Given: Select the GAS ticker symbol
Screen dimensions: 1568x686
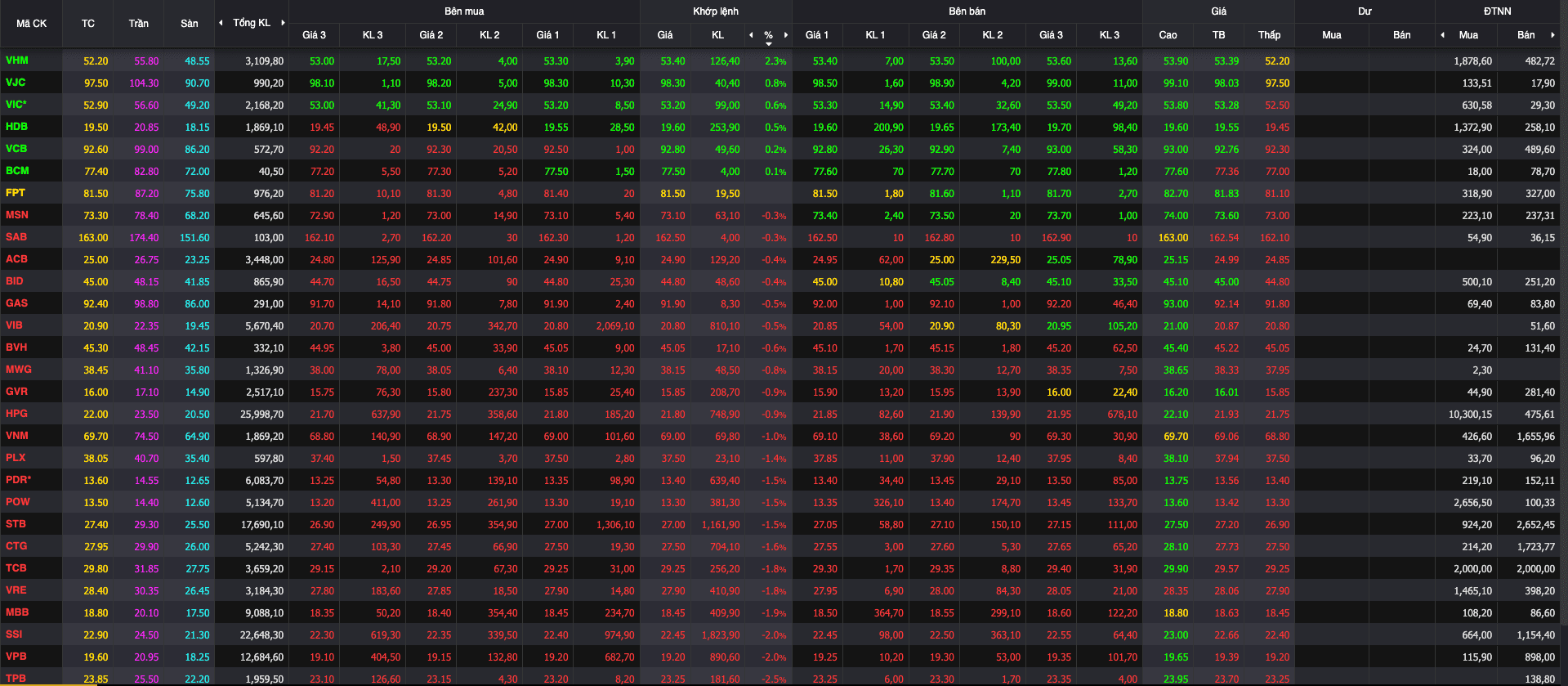Looking at the screenshot, I should [16, 303].
